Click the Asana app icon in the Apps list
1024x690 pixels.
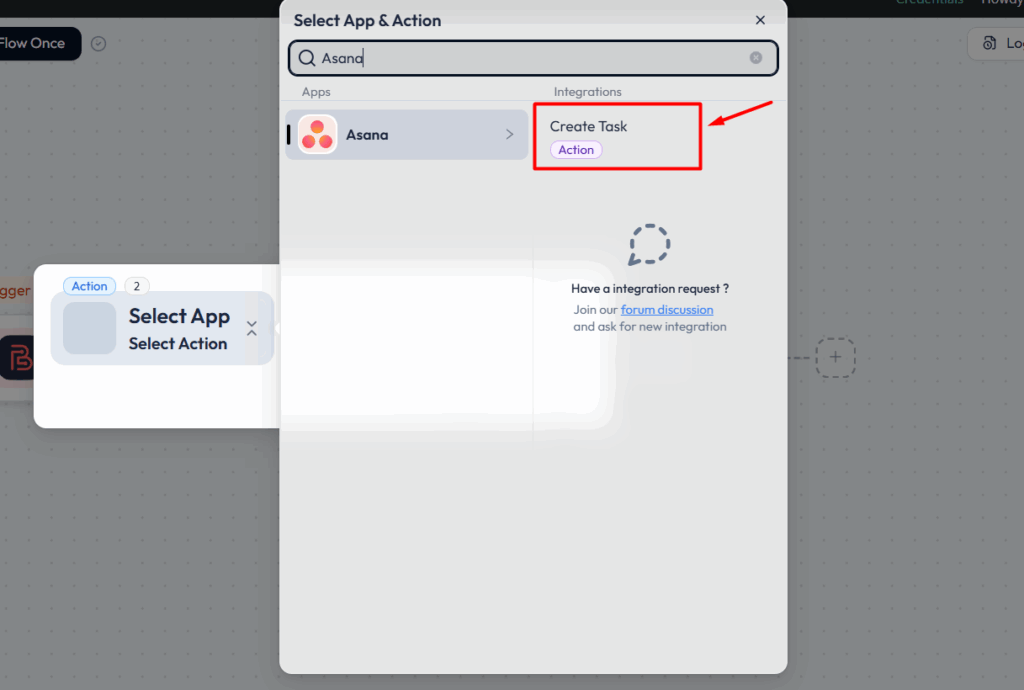click(317, 134)
